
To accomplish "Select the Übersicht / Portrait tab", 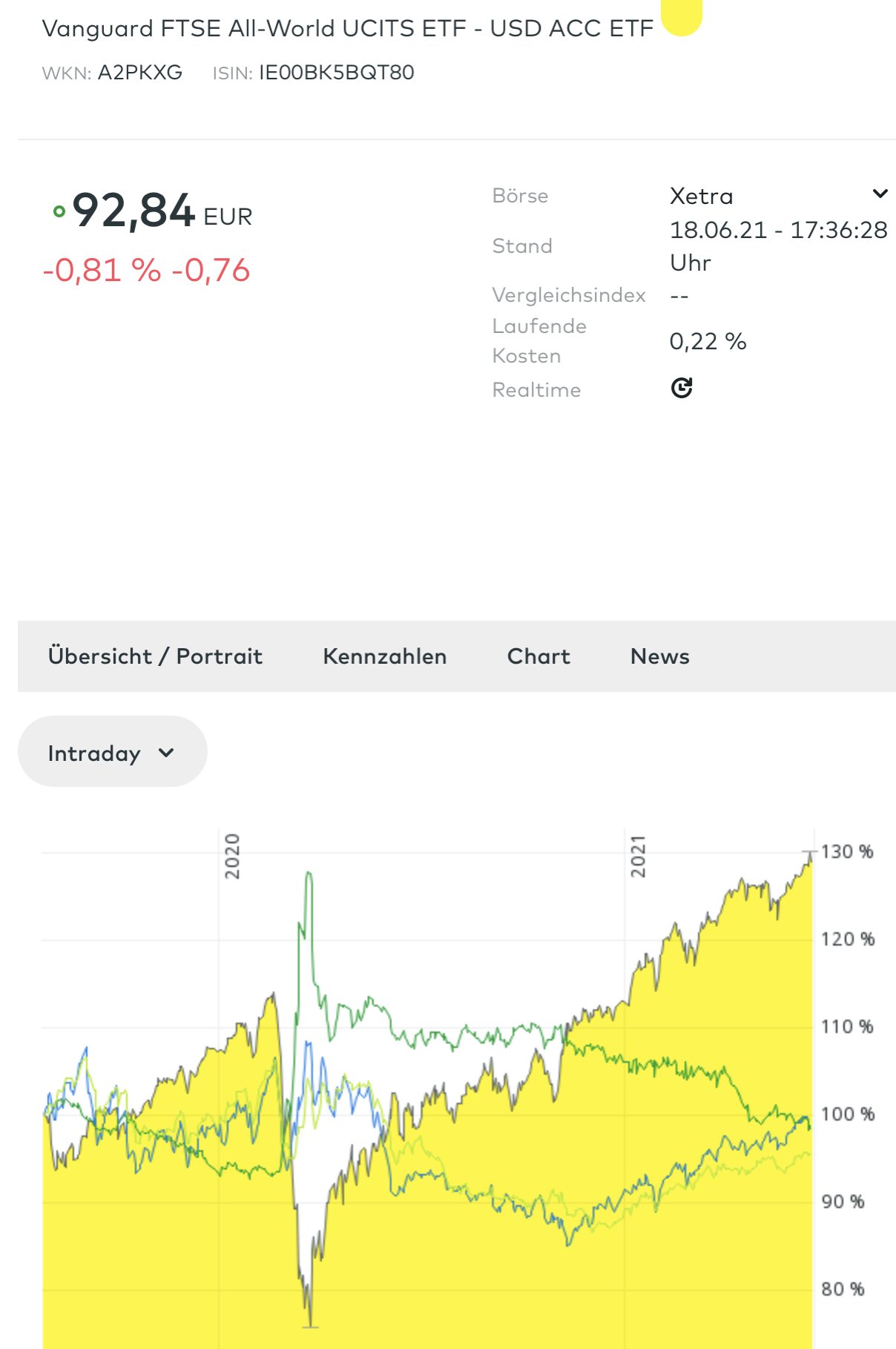I will 155,656.
